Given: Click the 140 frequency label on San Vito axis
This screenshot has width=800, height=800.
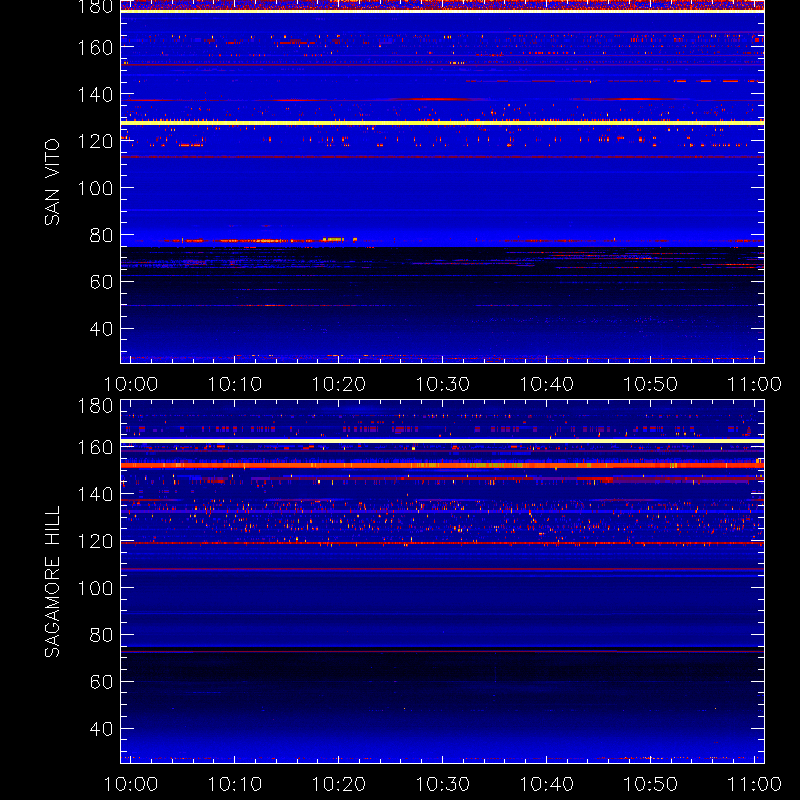Looking at the screenshot, I should tap(95, 94).
